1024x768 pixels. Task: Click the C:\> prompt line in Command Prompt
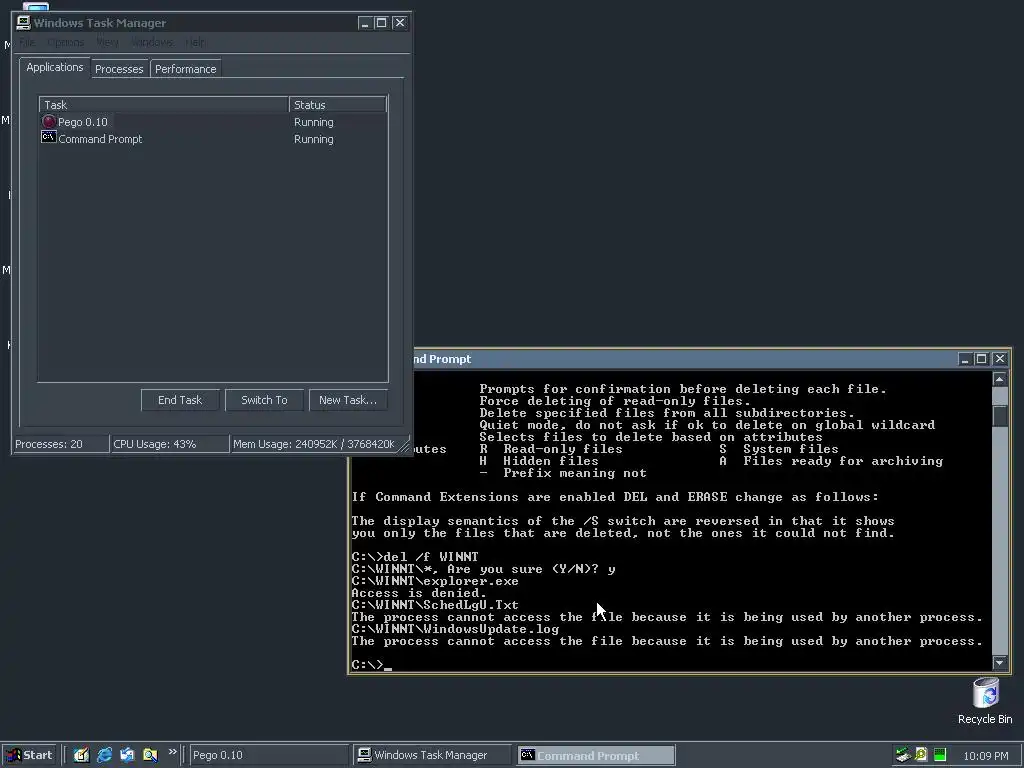[372, 665]
